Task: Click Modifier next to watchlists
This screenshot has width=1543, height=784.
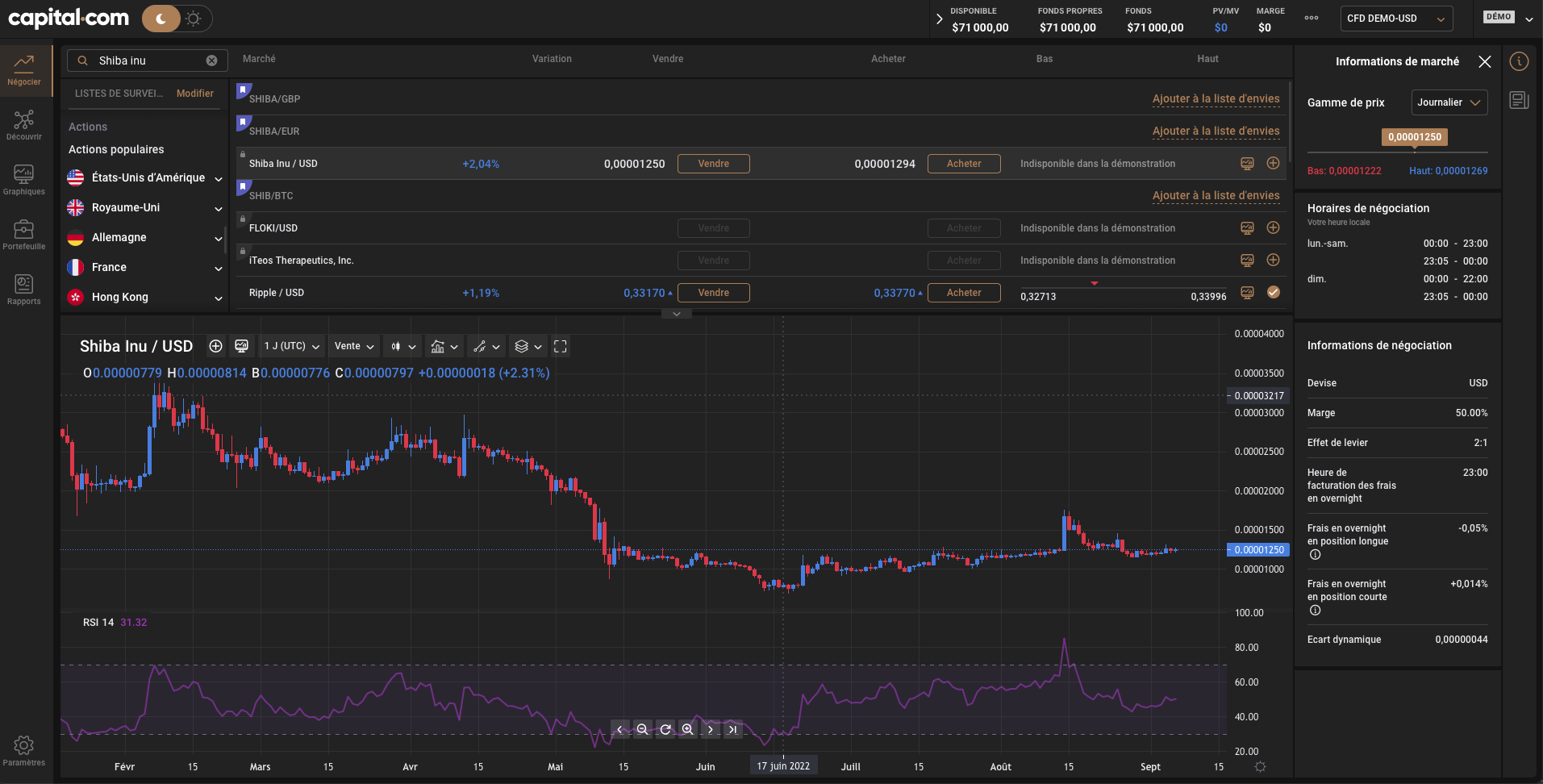Action: click(x=195, y=94)
